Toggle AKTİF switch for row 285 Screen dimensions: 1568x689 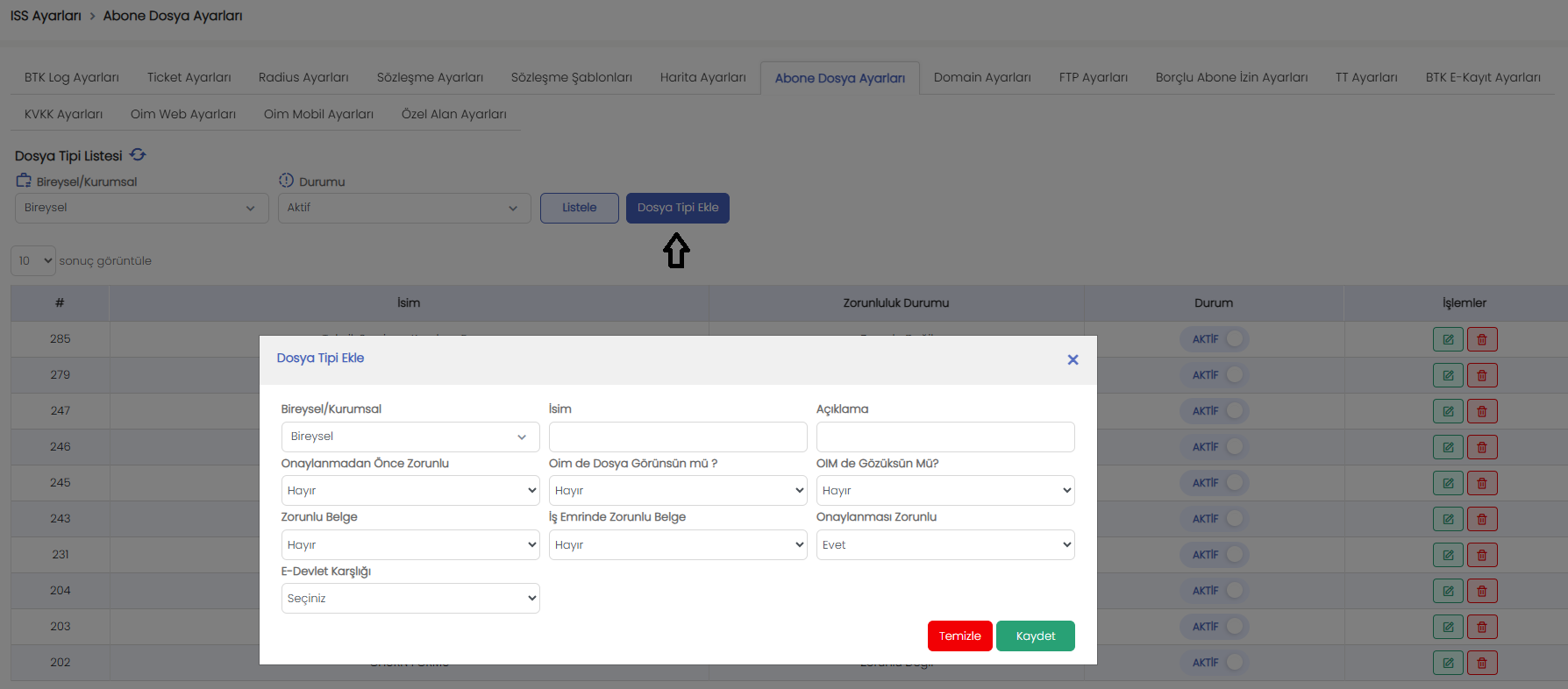click(x=1214, y=339)
